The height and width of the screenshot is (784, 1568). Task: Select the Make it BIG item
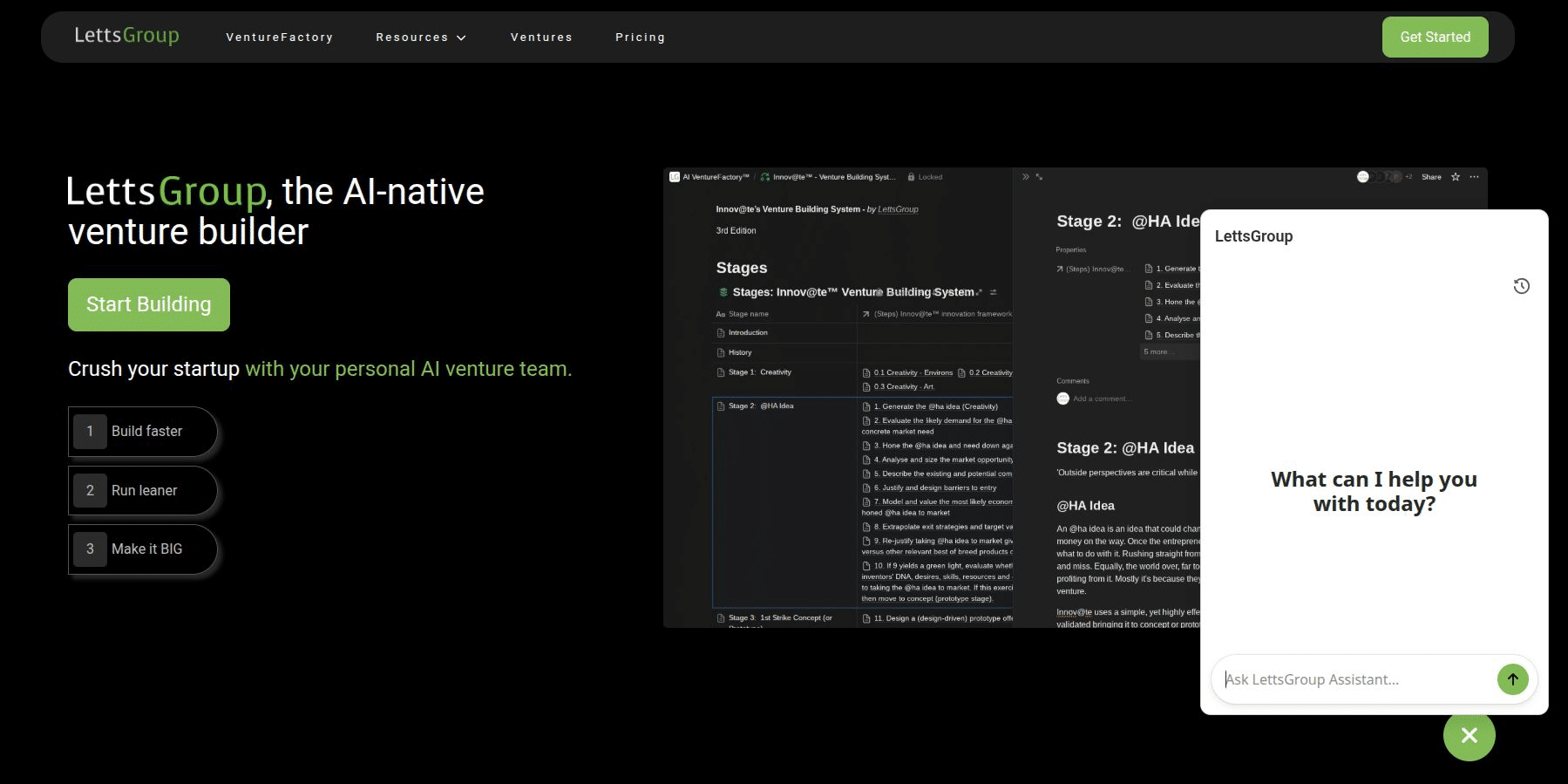point(143,549)
